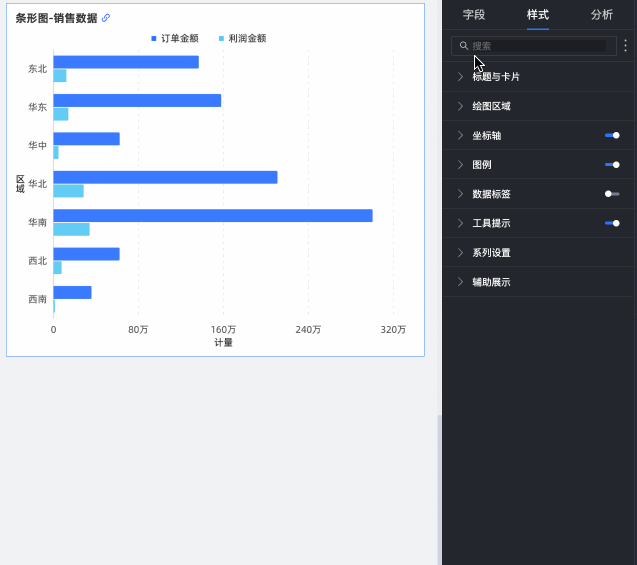Click the 利润金额 legend marker

221,39
